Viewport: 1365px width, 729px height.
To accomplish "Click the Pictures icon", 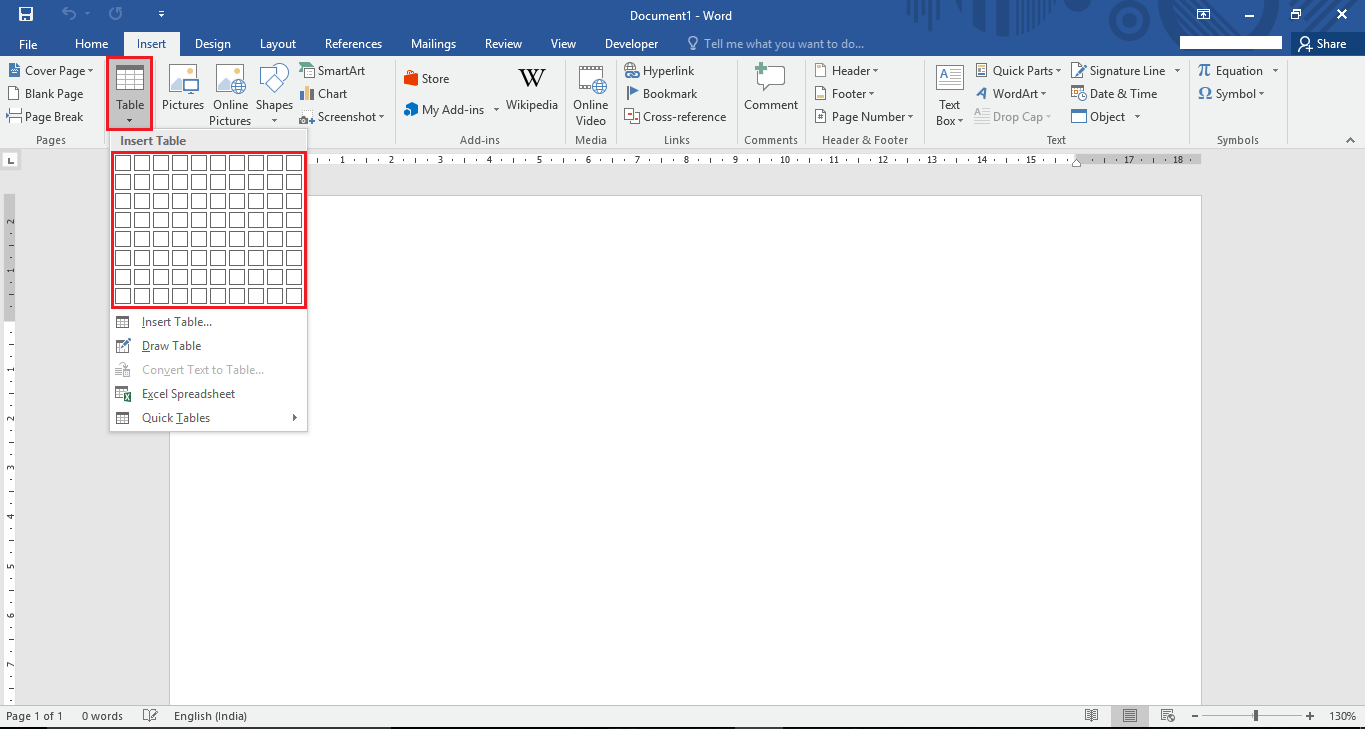I will click(183, 80).
